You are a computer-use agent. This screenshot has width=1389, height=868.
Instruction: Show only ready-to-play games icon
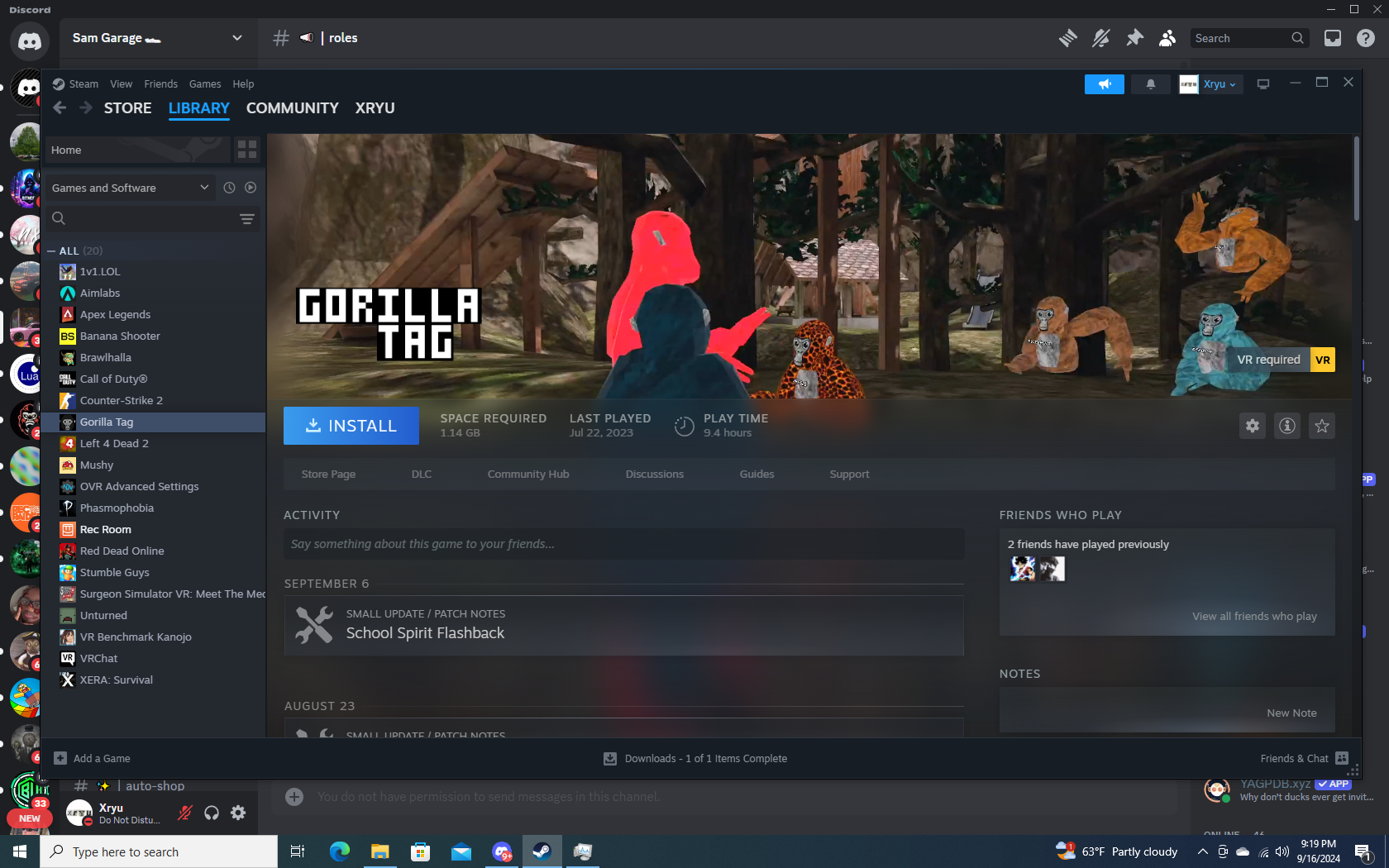pyautogui.click(x=251, y=188)
